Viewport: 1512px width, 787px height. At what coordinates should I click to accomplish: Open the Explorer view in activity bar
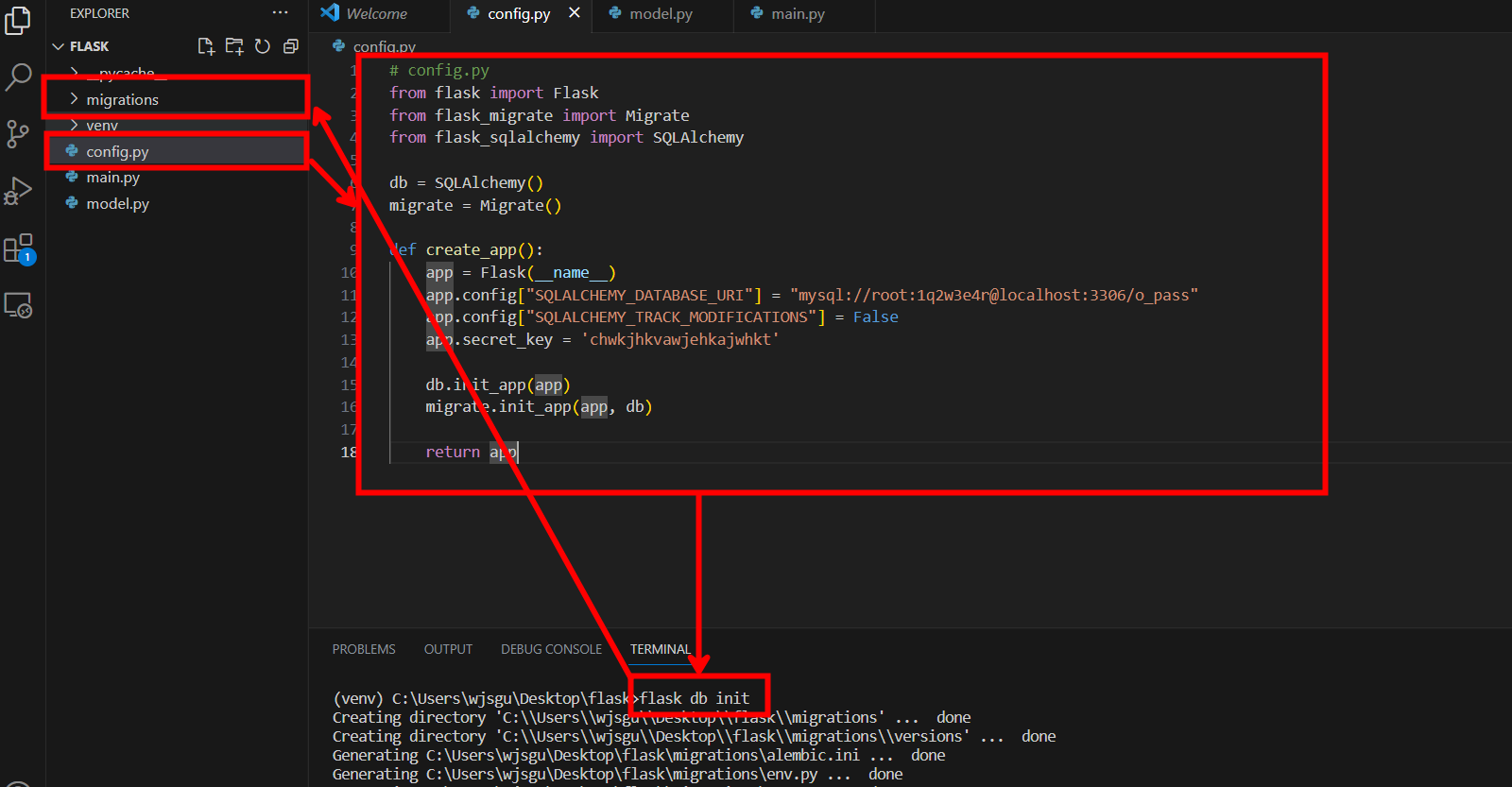coord(18,21)
